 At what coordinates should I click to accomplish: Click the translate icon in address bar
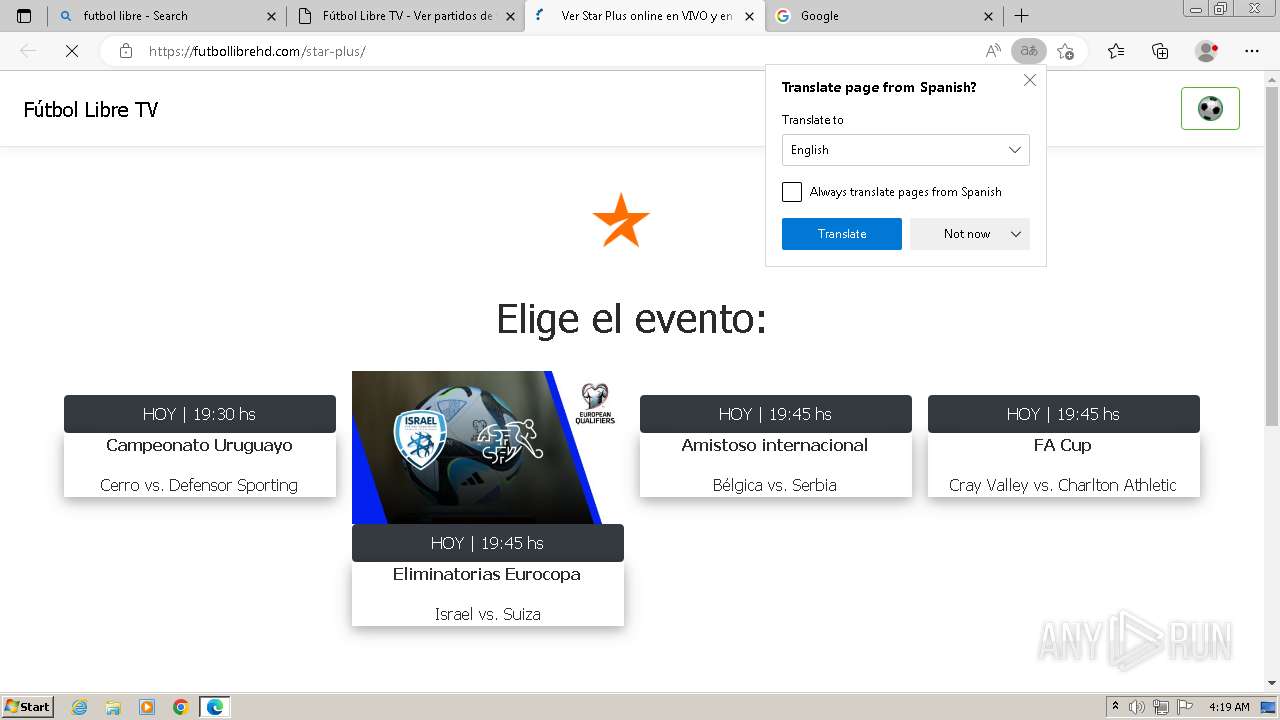tap(1028, 51)
